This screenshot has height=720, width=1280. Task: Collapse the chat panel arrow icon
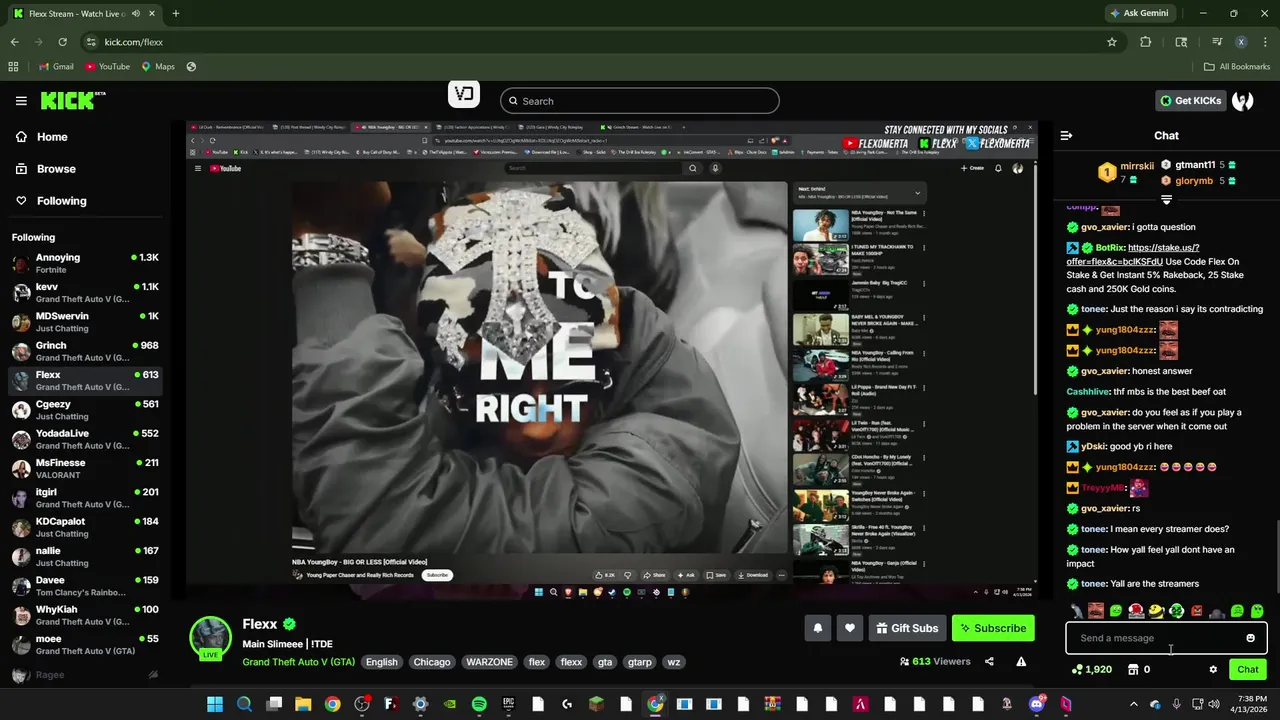[1066, 135]
